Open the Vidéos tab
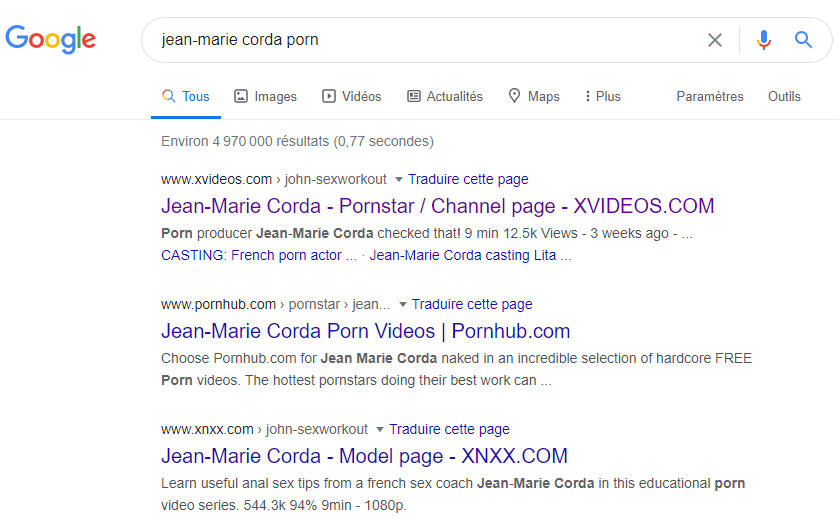 tap(352, 96)
